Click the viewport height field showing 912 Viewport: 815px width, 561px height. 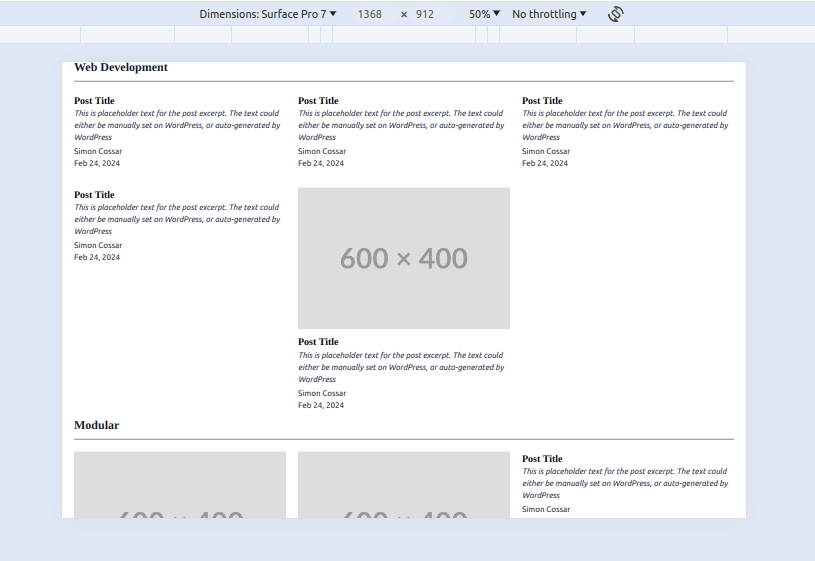[x=425, y=14]
